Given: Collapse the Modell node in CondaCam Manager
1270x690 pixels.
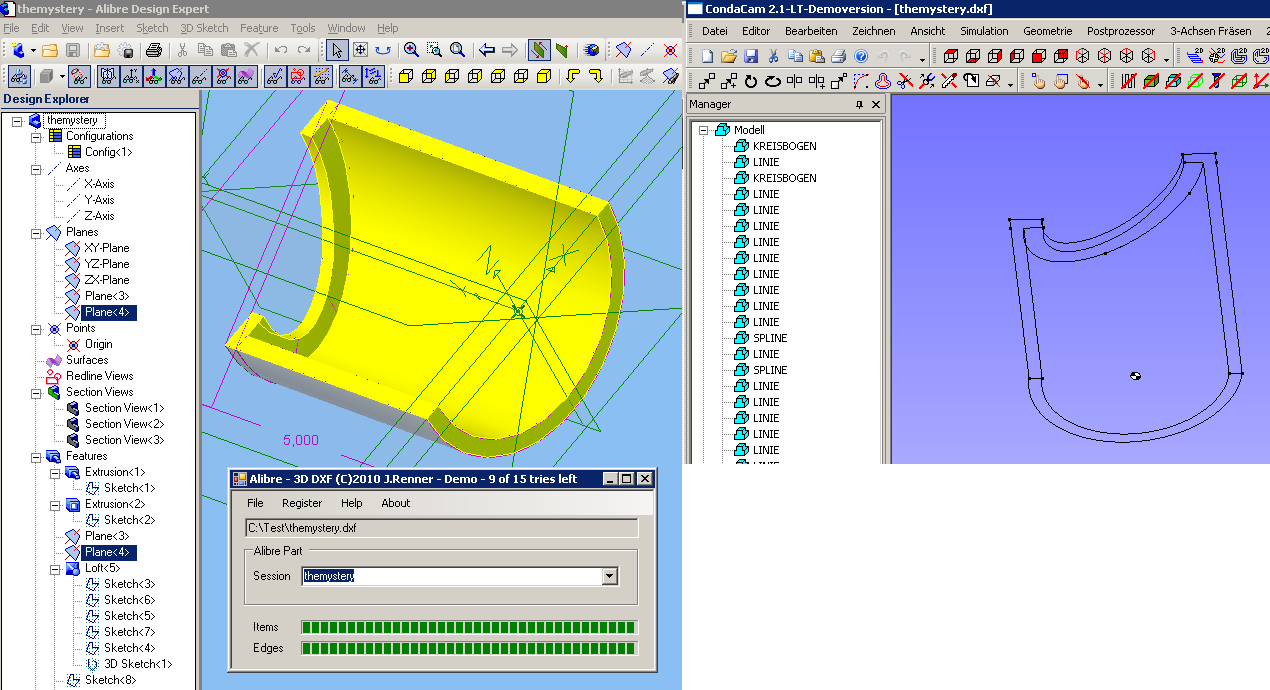Looking at the screenshot, I should click(x=703, y=130).
